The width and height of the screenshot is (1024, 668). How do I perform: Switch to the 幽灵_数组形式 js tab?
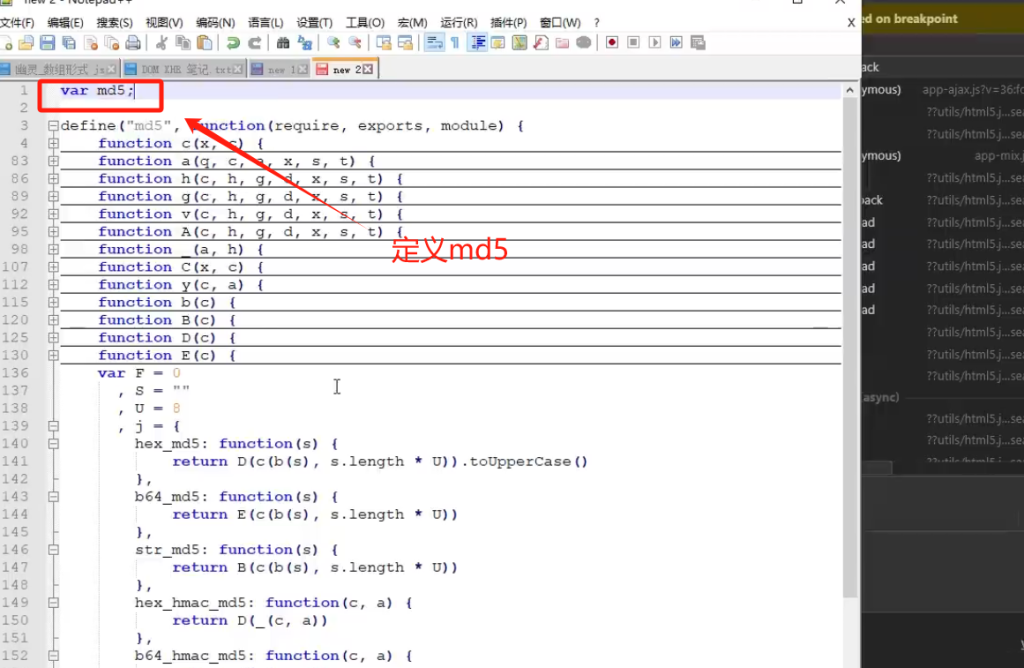click(59, 69)
